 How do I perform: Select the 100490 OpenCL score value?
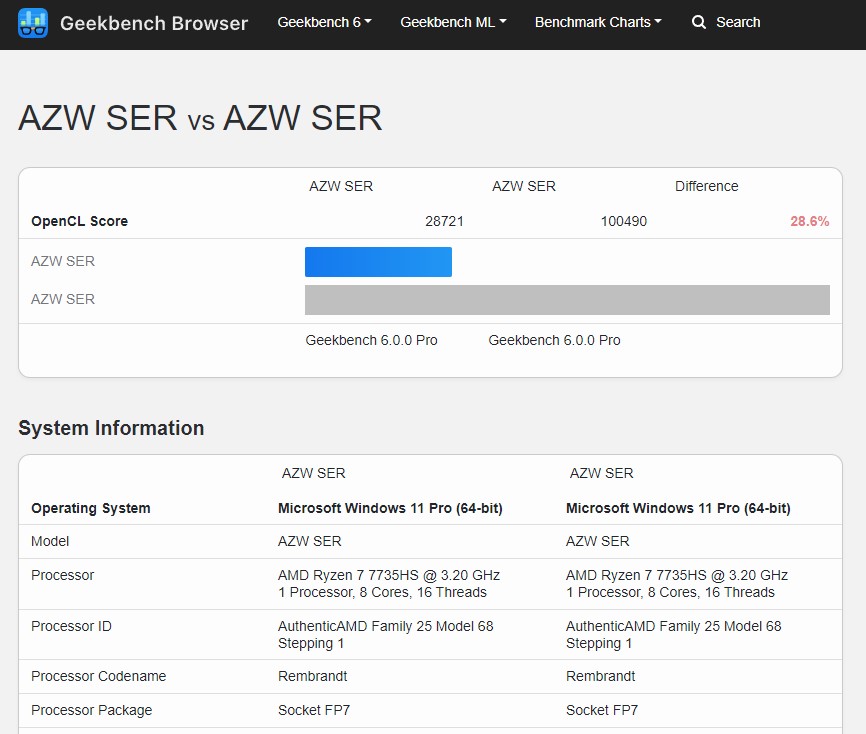coord(623,221)
